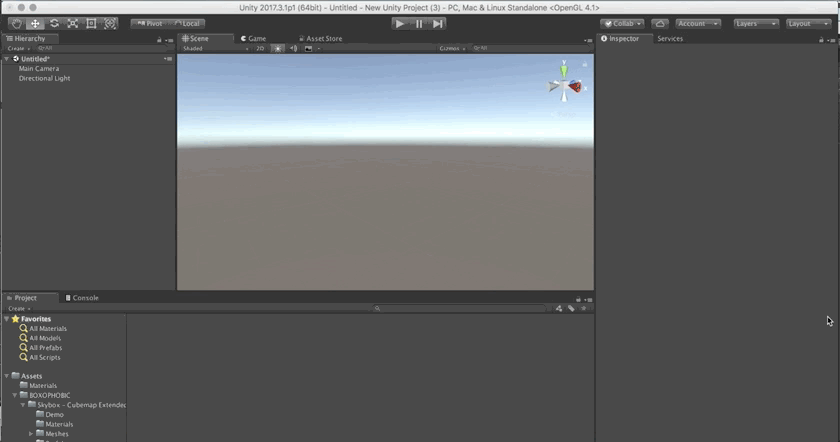Switch to the Asset Store tab
Screen dimensions: 840x442
(320, 39)
